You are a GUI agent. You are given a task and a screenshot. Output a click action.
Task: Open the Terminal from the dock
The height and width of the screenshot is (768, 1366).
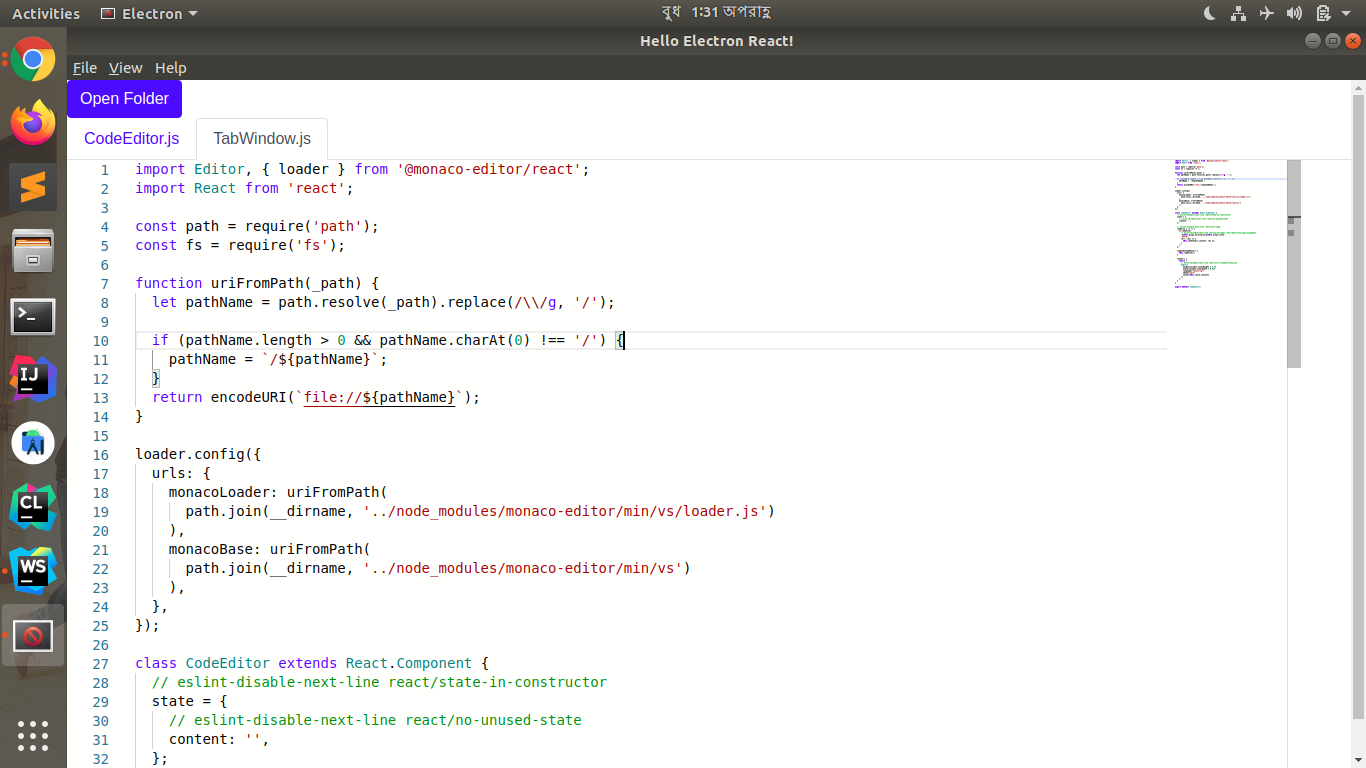[x=33, y=316]
